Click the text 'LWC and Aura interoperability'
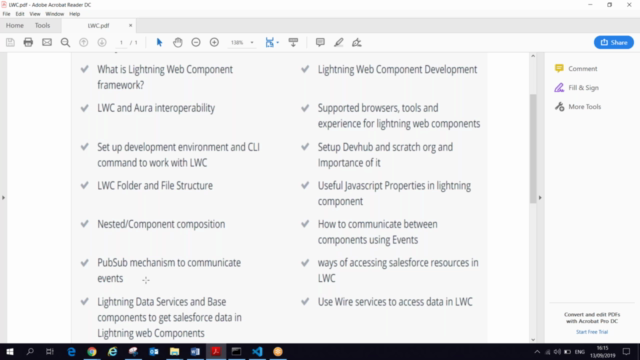Viewport: 640px width, 360px height. pos(156,108)
